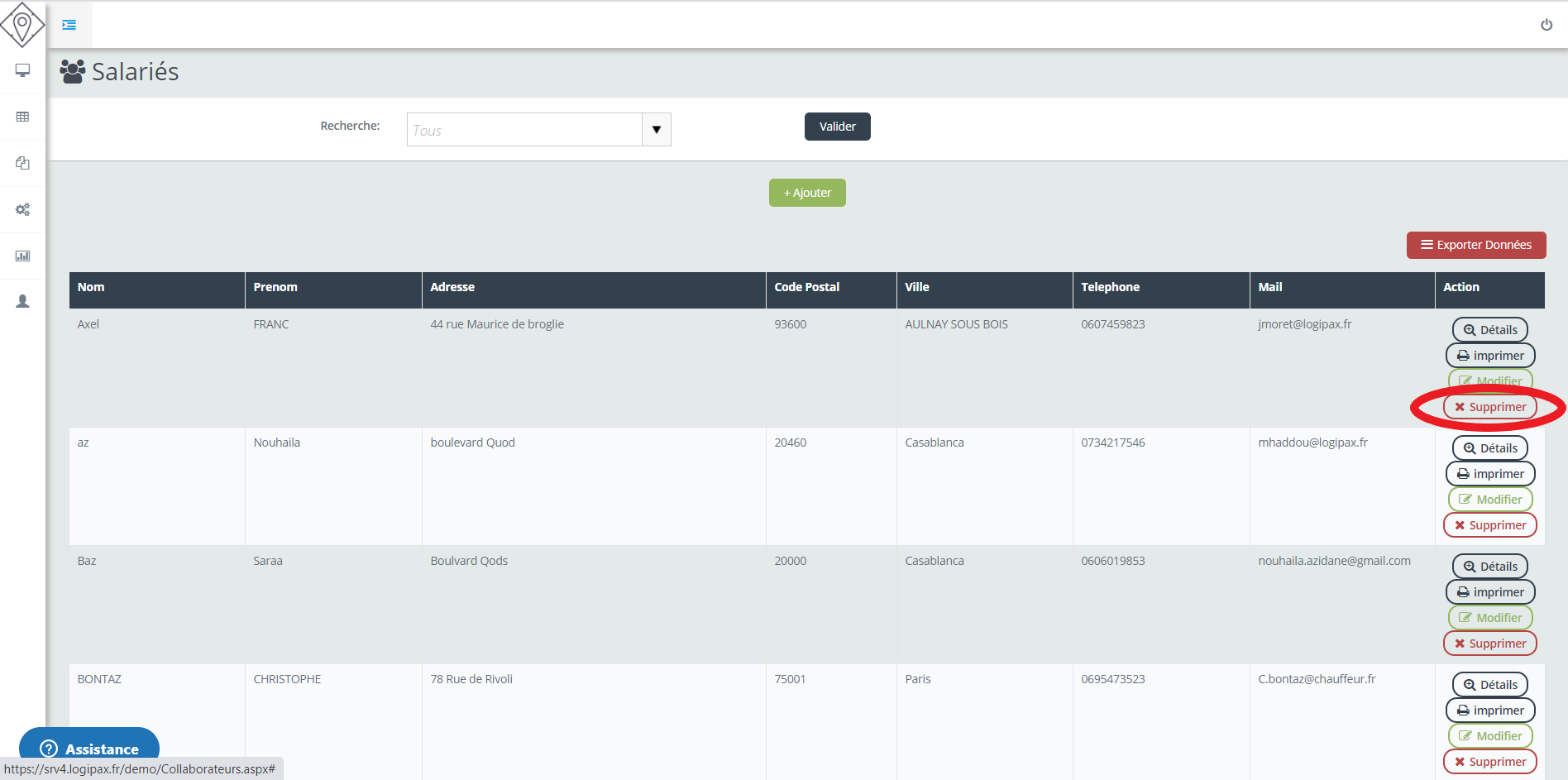This screenshot has width=1568, height=780.
Task: Open the table grid sidebar icon
Action: coord(22,117)
